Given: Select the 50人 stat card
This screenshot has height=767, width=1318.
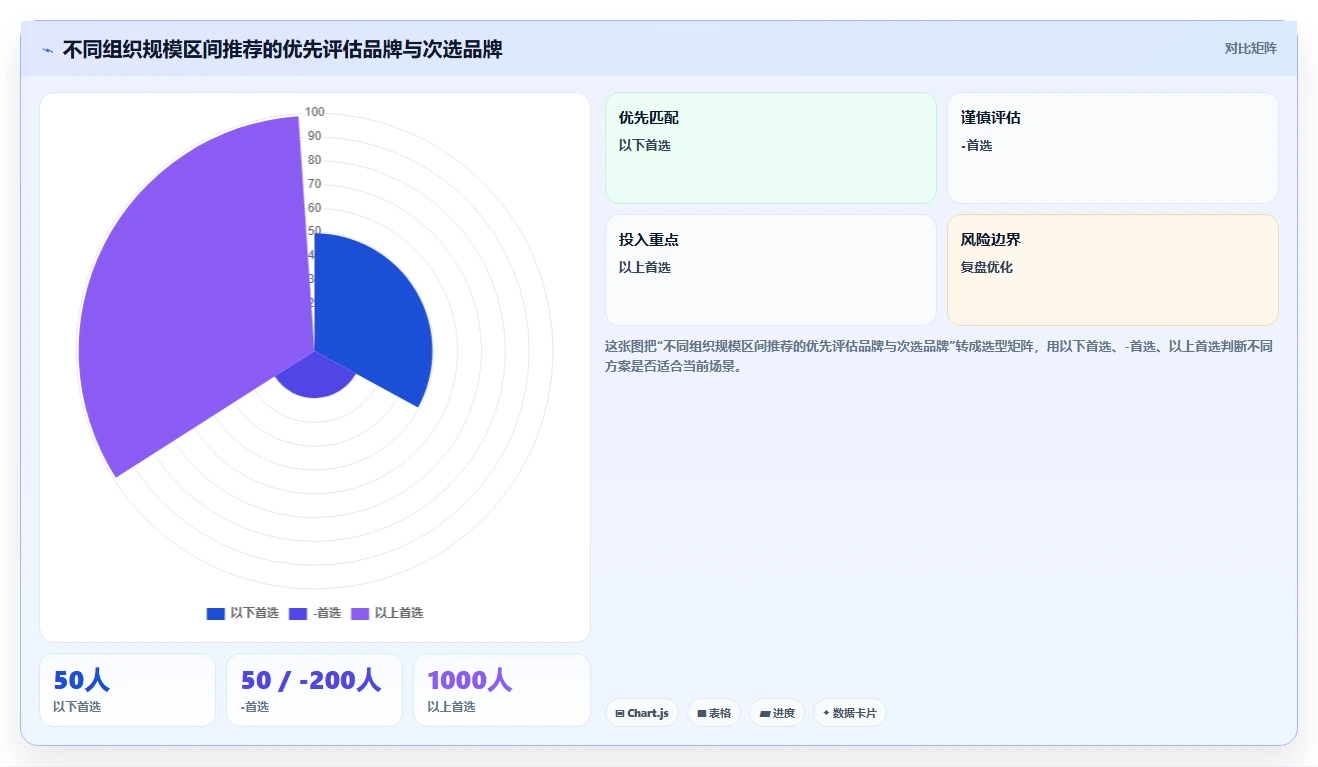Looking at the screenshot, I should pyautogui.click(x=127, y=690).
